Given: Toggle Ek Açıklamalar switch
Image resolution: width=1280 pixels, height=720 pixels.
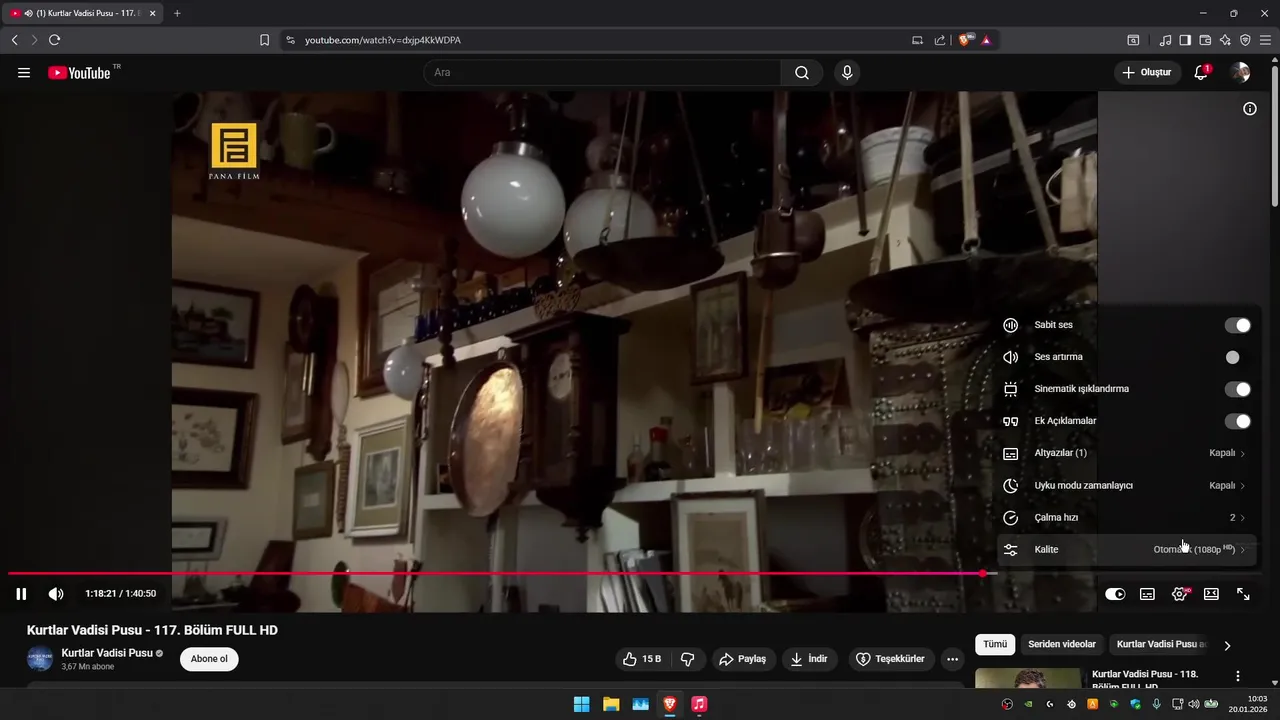Looking at the screenshot, I should [1237, 421].
